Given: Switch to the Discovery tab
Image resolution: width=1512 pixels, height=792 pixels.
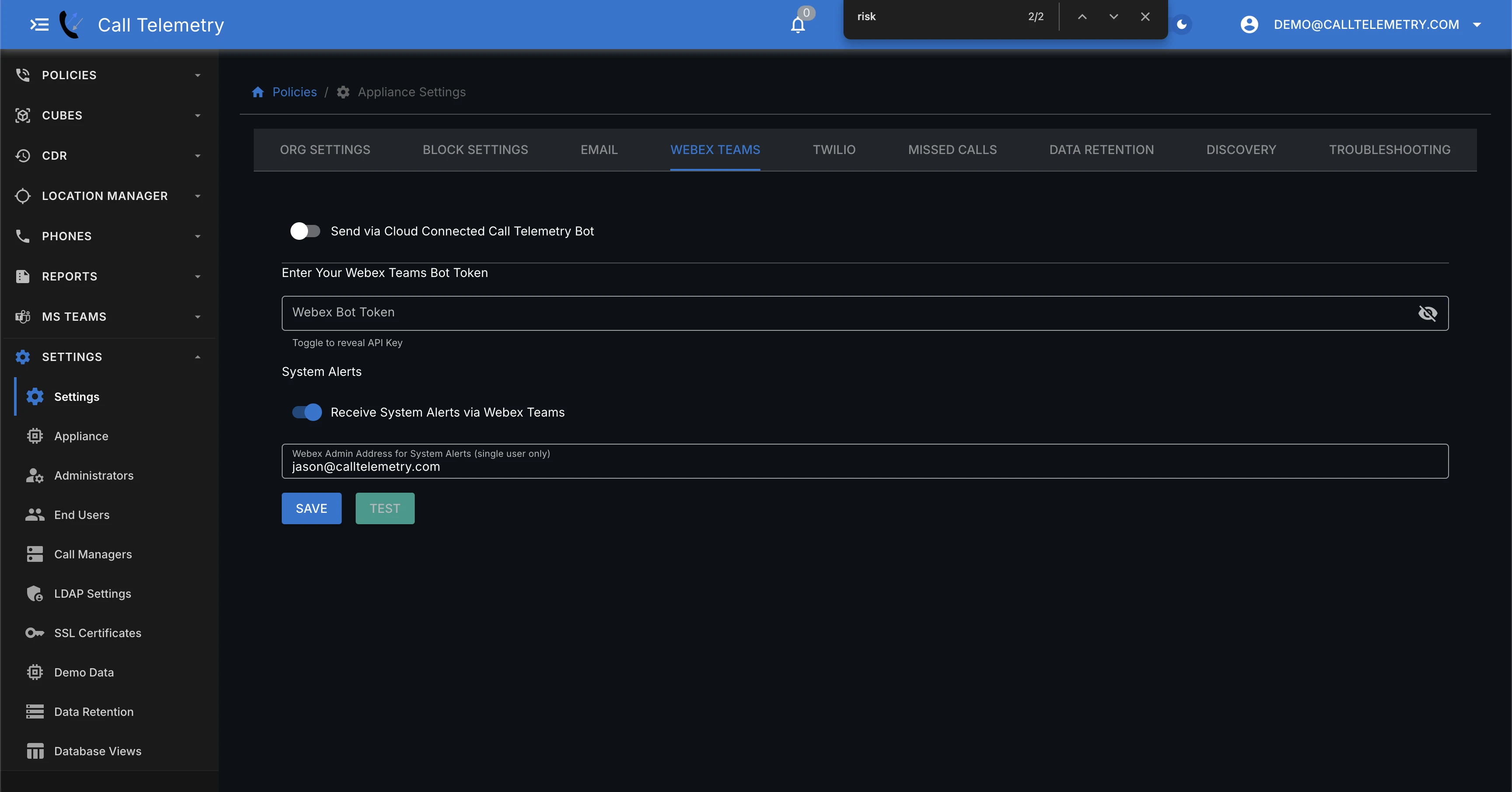Looking at the screenshot, I should (1242, 150).
